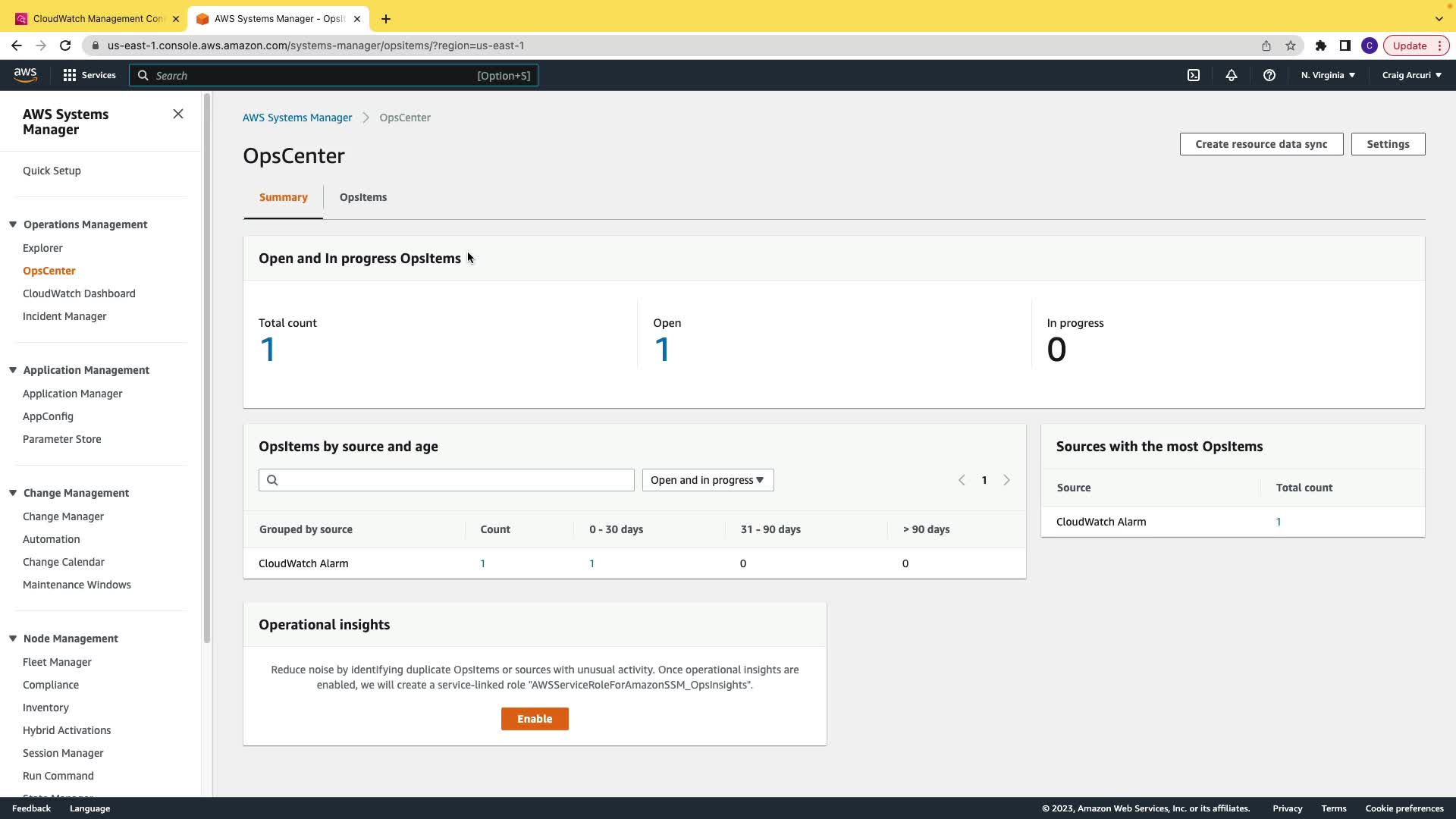1456x819 pixels.
Task: Enable Operational insights
Action: [x=535, y=719]
